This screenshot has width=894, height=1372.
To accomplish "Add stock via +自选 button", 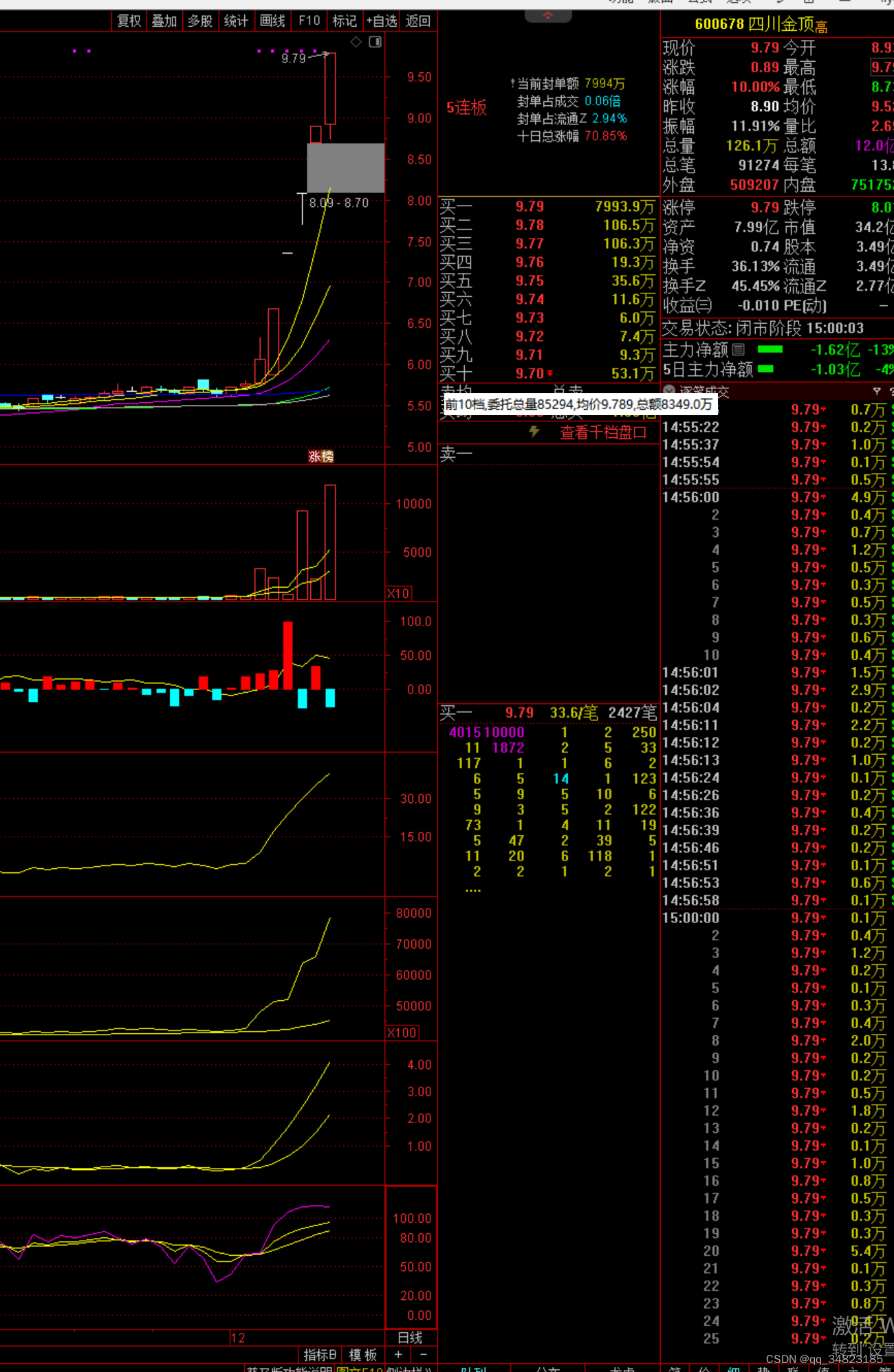I will pos(381,21).
